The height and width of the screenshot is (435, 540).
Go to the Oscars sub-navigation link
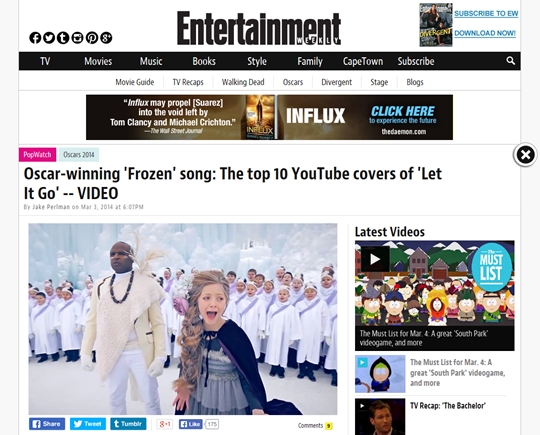pyautogui.click(x=293, y=82)
